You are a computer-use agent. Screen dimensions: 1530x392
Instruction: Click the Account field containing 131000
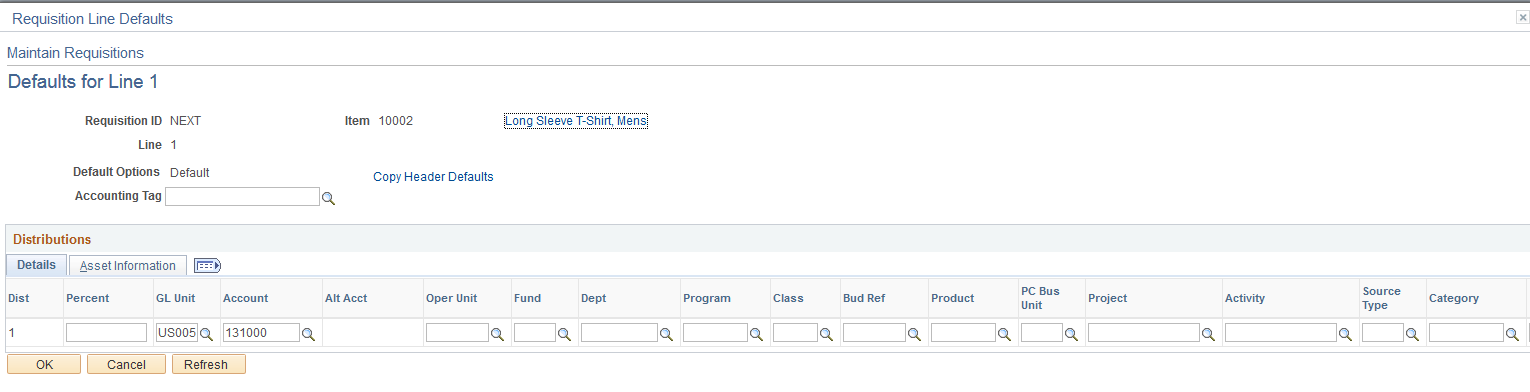pos(261,333)
